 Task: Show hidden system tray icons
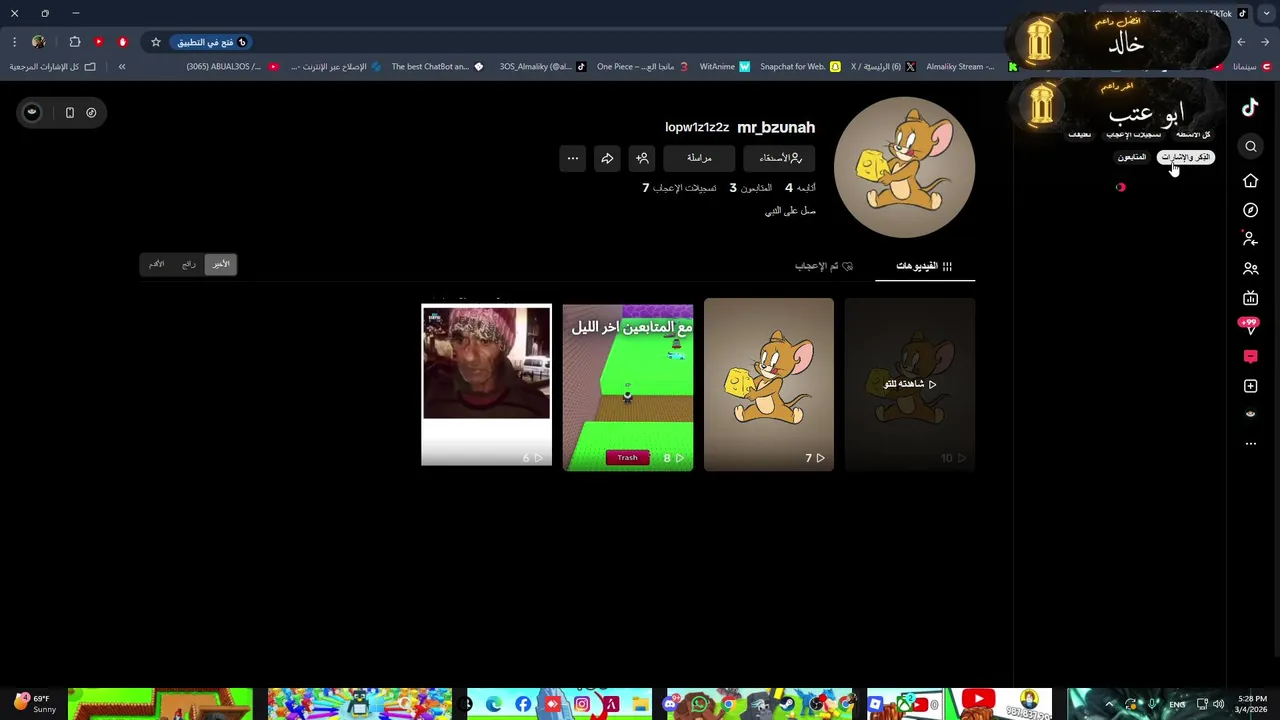1108,704
